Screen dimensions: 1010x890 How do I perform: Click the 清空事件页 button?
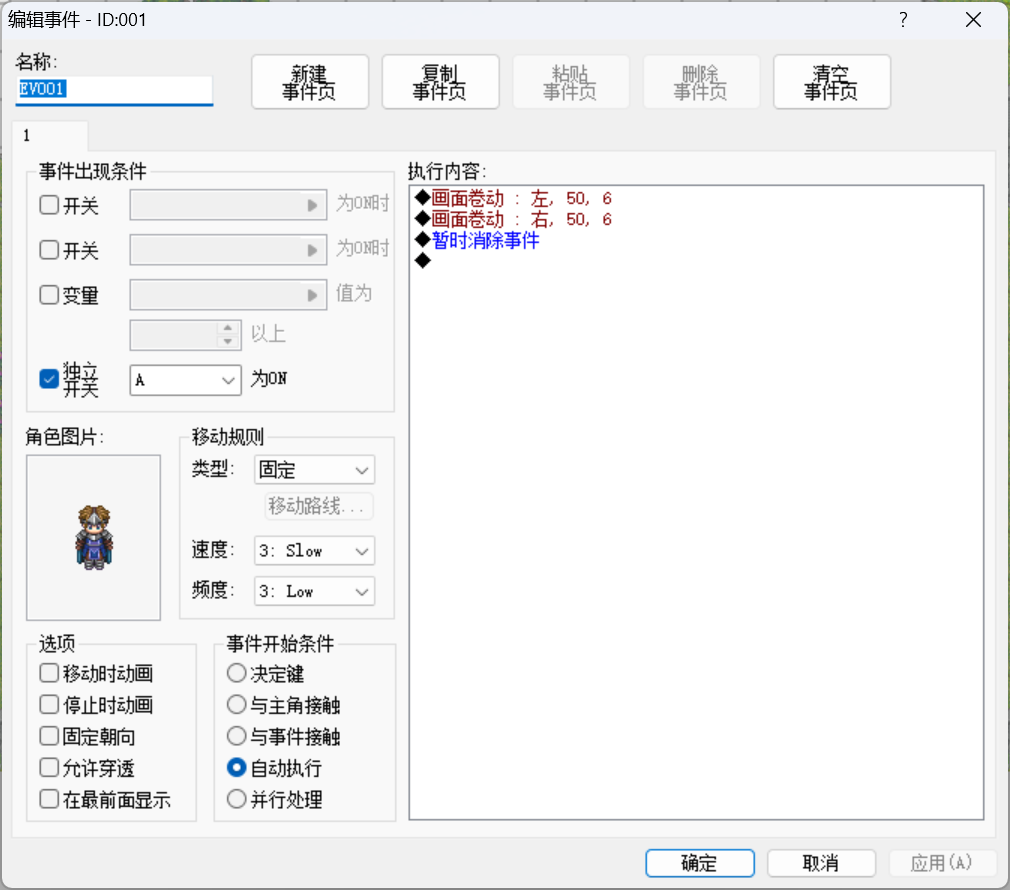[832, 82]
